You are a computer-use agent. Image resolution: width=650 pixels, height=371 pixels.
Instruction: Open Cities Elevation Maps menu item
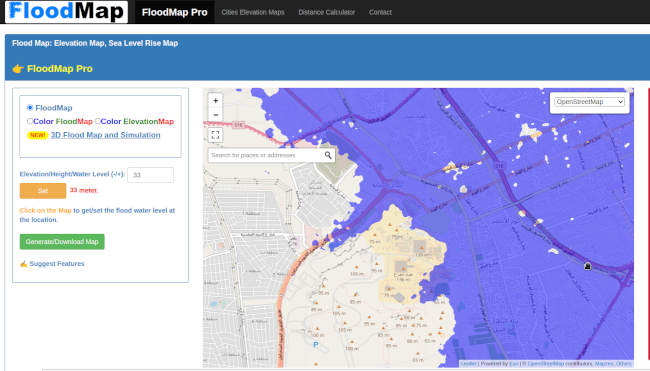click(253, 12)
